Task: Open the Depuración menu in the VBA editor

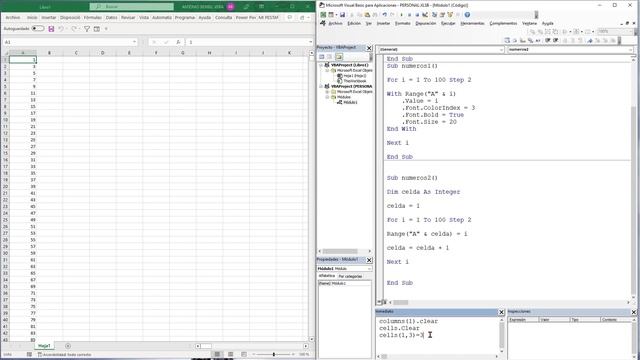Action: click(426, 23)
